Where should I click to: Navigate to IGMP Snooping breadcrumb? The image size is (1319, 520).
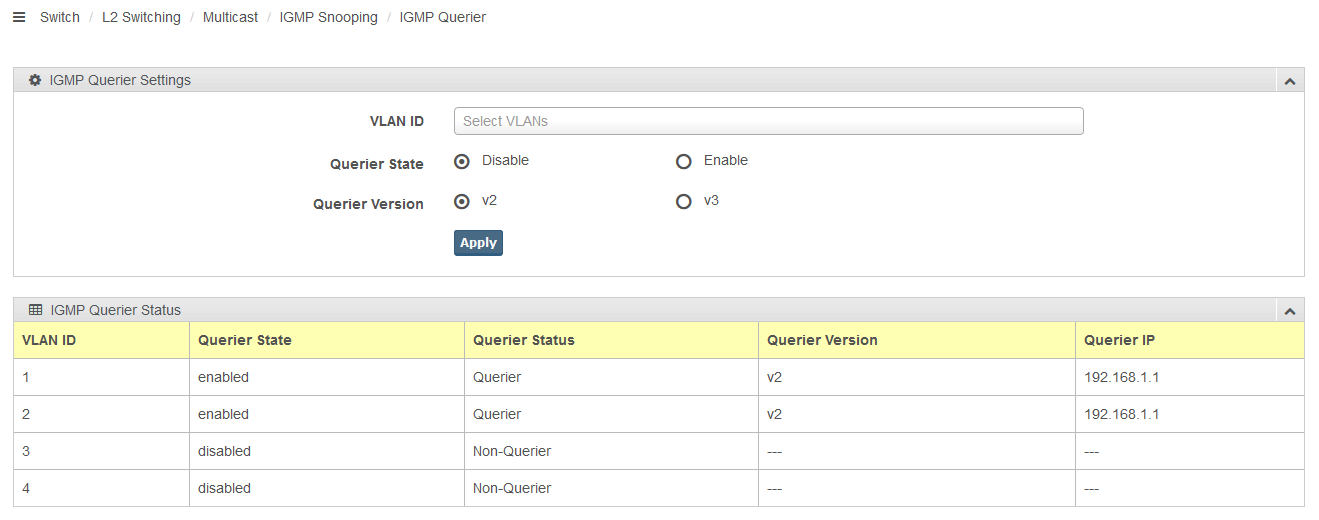pyautogui.click(x=329, y=17)
